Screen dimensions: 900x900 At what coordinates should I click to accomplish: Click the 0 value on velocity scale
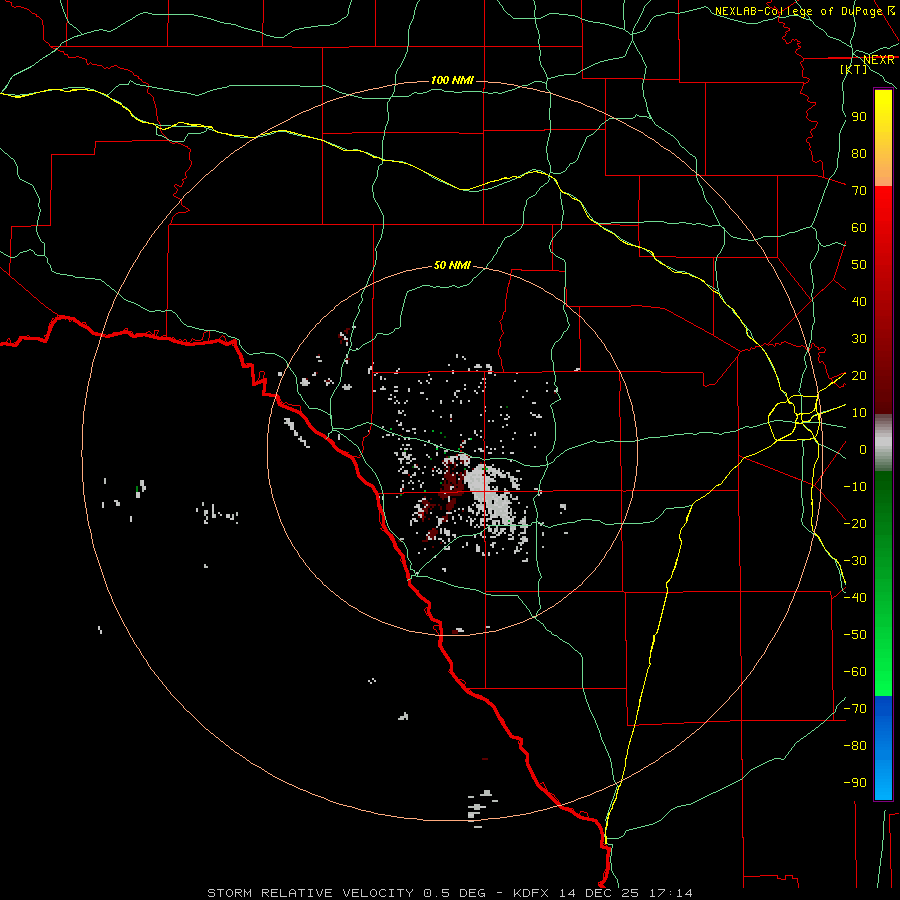[862, 450]
